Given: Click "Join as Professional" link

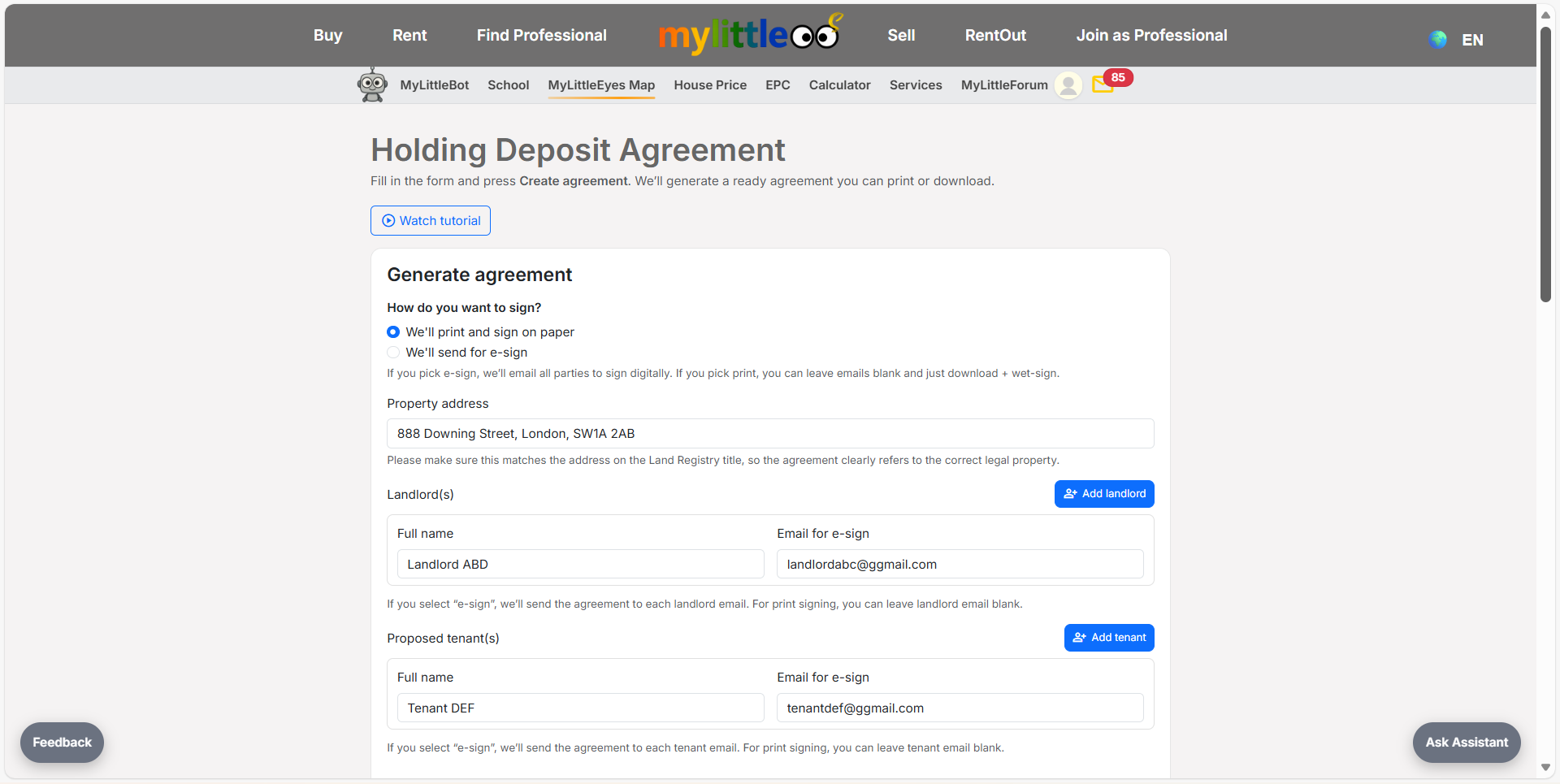Looking at the screenshot, I should [x=1151, y=35].
